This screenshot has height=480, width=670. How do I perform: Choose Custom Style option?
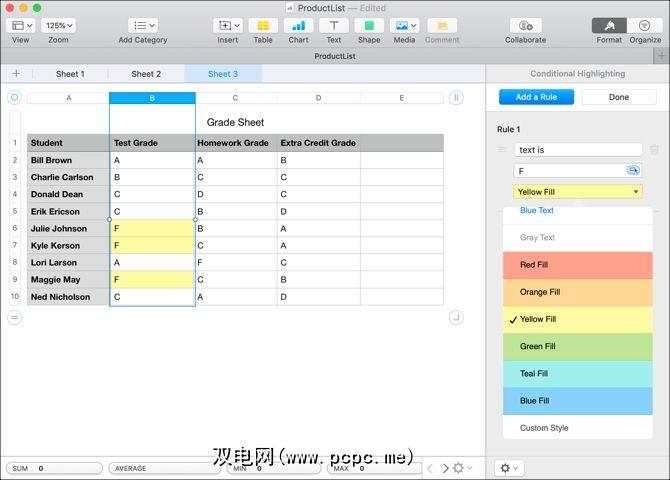pos(578,428)
